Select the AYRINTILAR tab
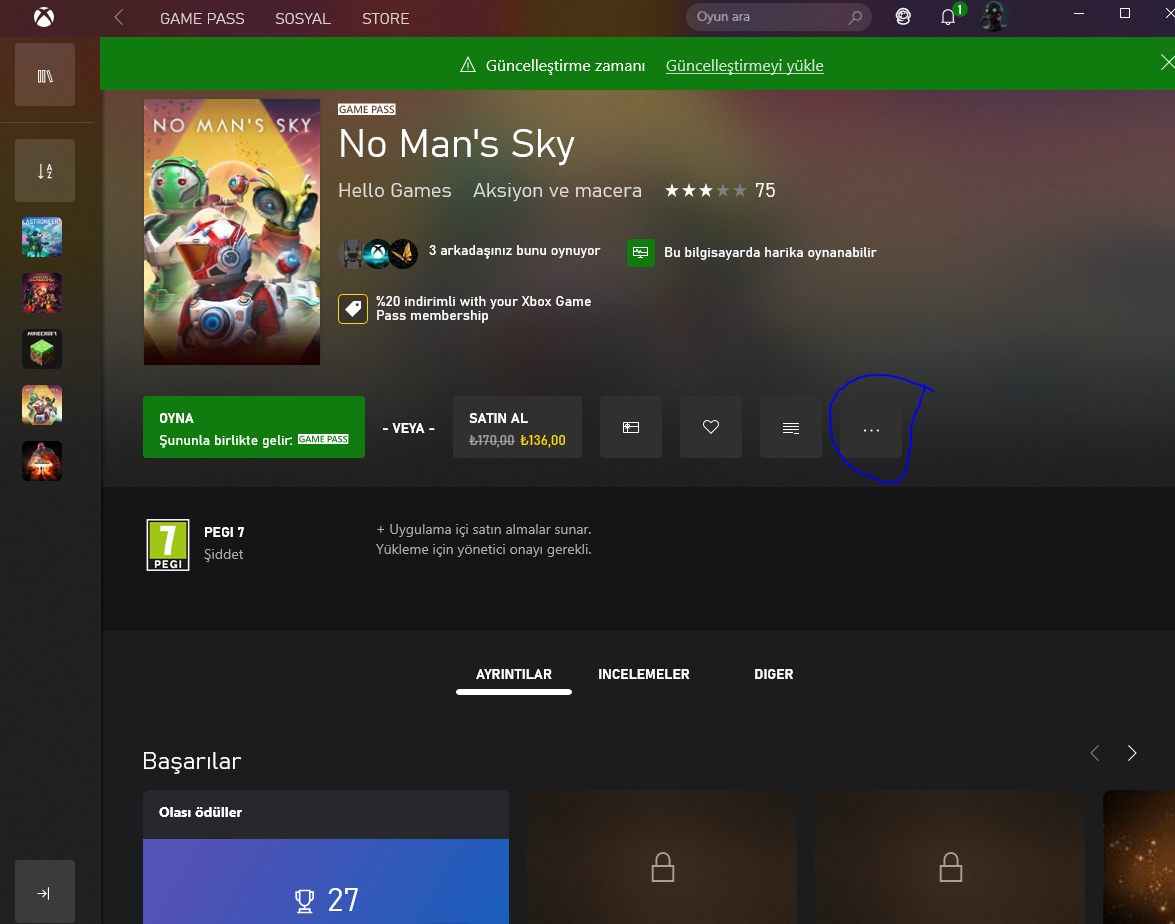This screenshot has height=924, width=1175. click(x=514, y=674)
